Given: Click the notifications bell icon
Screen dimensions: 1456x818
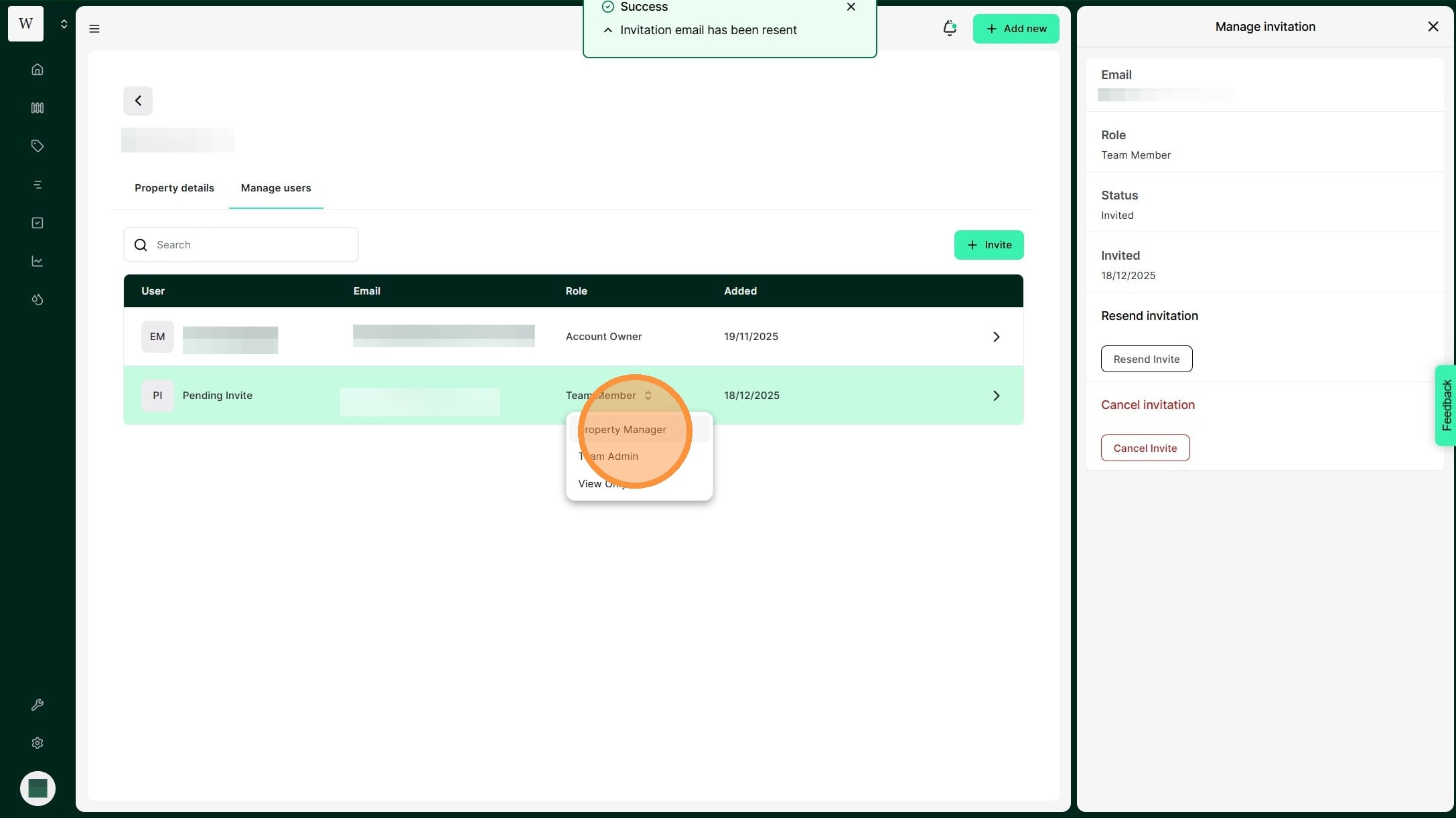Looking at the screenshot, I should tap(949, 28).
